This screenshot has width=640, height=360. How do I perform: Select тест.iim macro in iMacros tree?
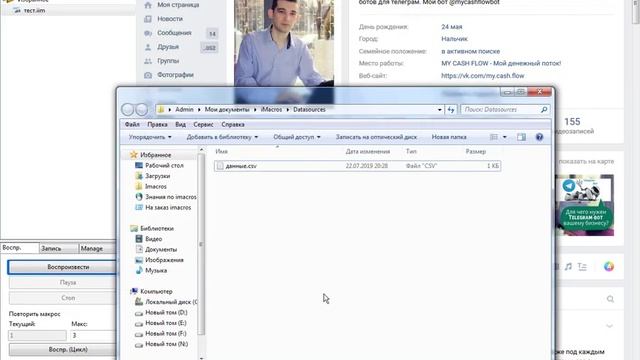[34, 11]
